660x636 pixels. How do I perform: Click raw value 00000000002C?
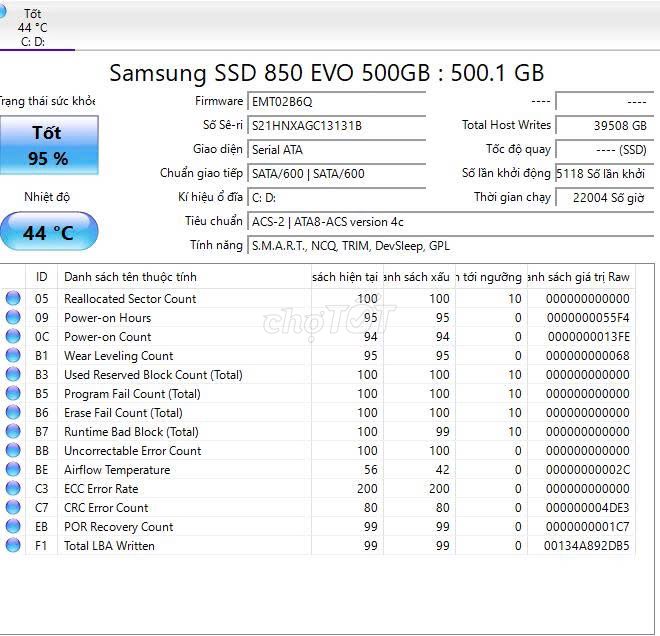tap(588, 470)
